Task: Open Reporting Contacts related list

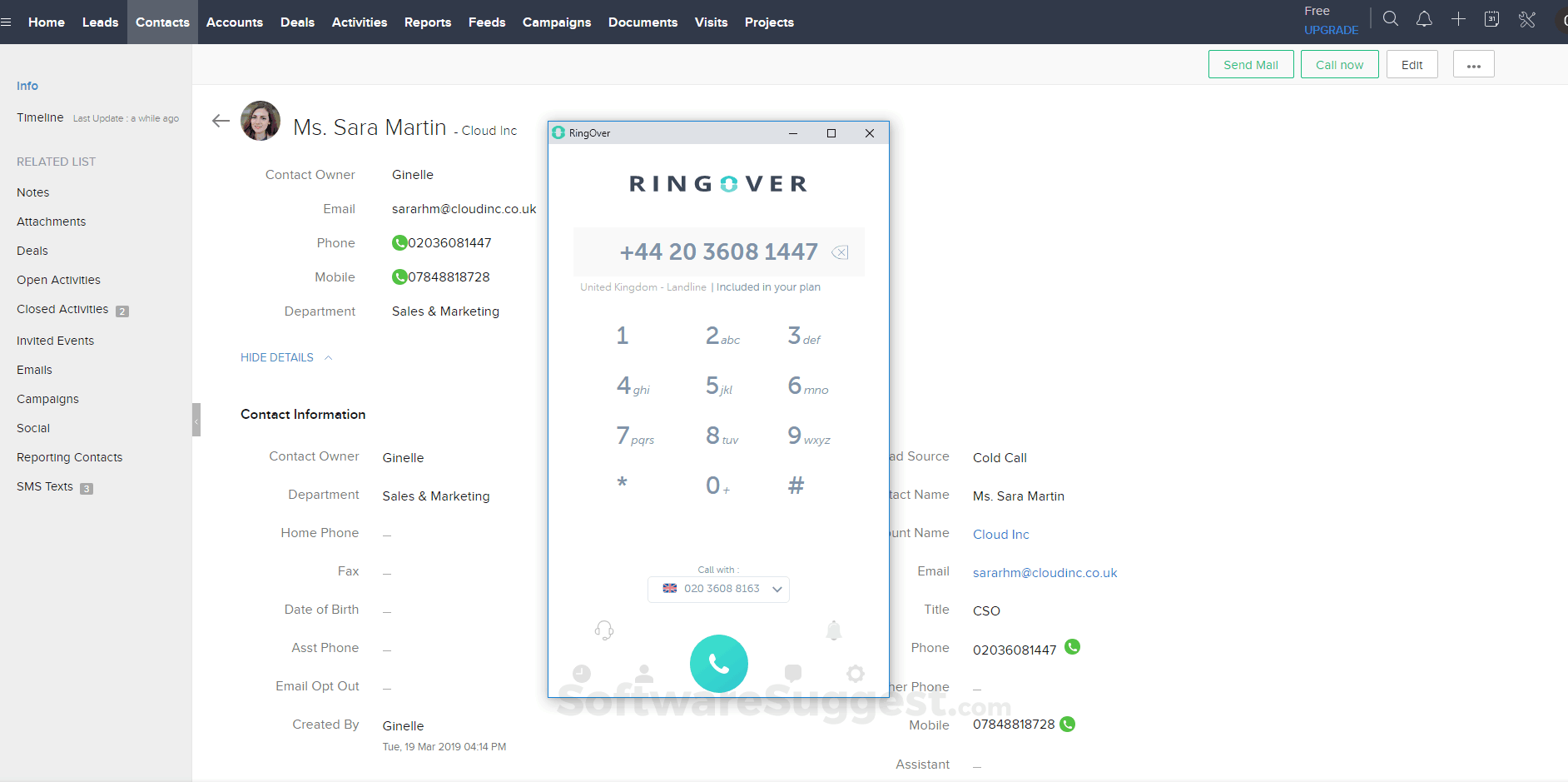Action: pyautogui.click(x=70, y=457)
